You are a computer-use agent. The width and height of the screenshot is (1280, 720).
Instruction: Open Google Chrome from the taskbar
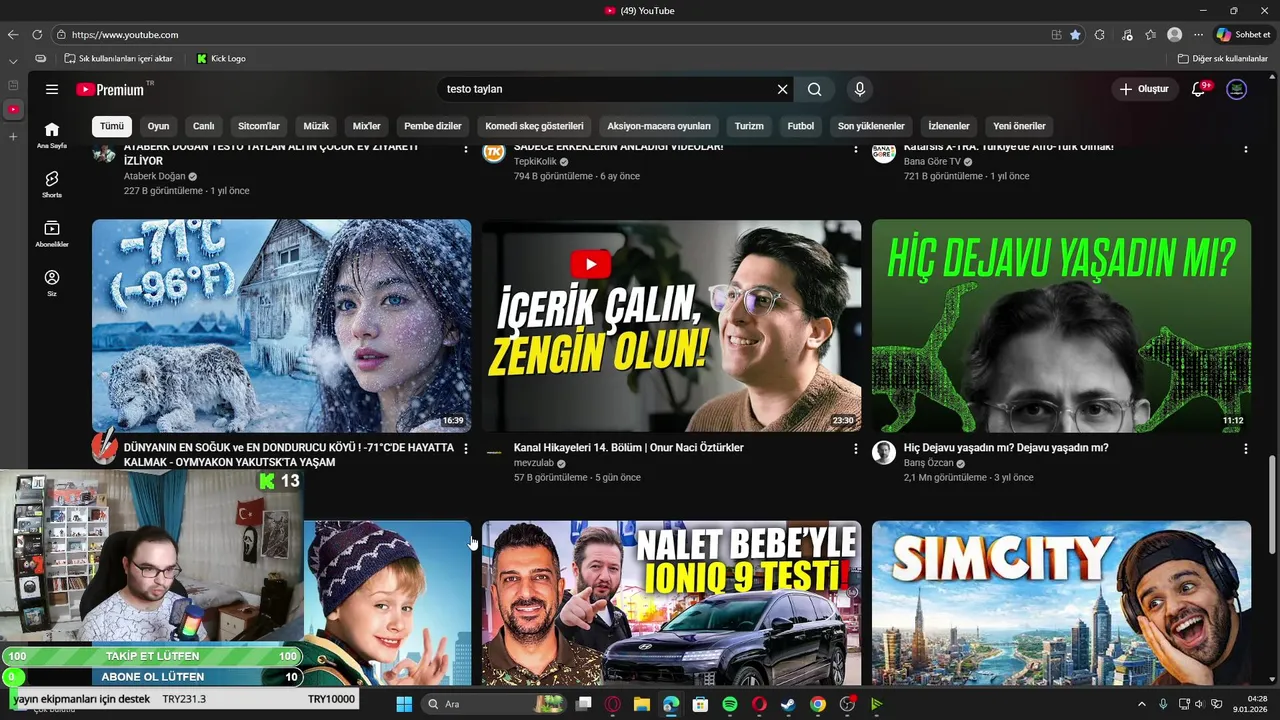[x=818, y=704]
